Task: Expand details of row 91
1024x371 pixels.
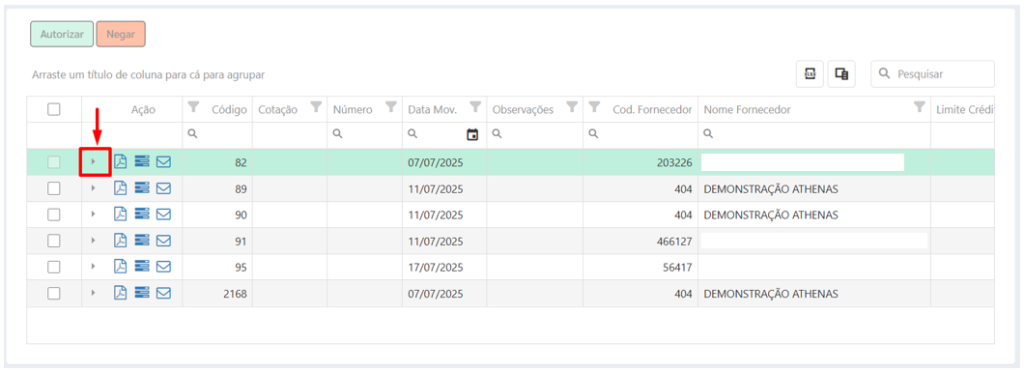Action: [x=93, y=240]
